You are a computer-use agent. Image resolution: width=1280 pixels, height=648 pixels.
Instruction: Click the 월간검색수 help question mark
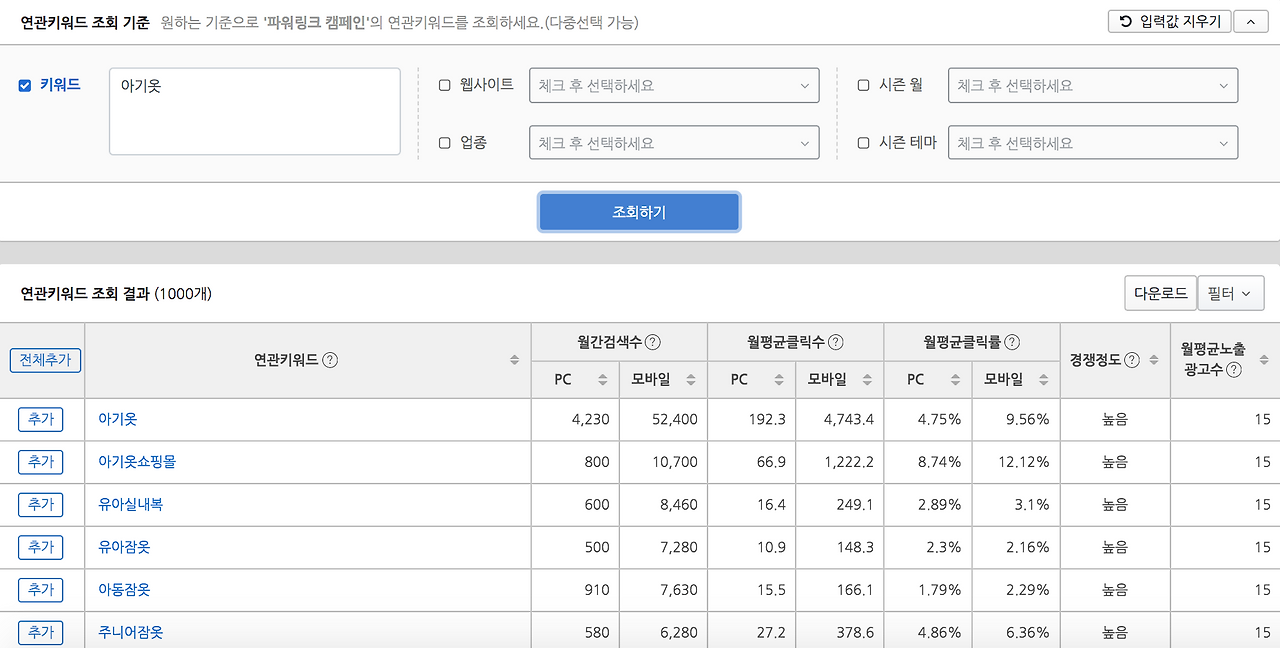pyautogui.click(x=653, y=342)
